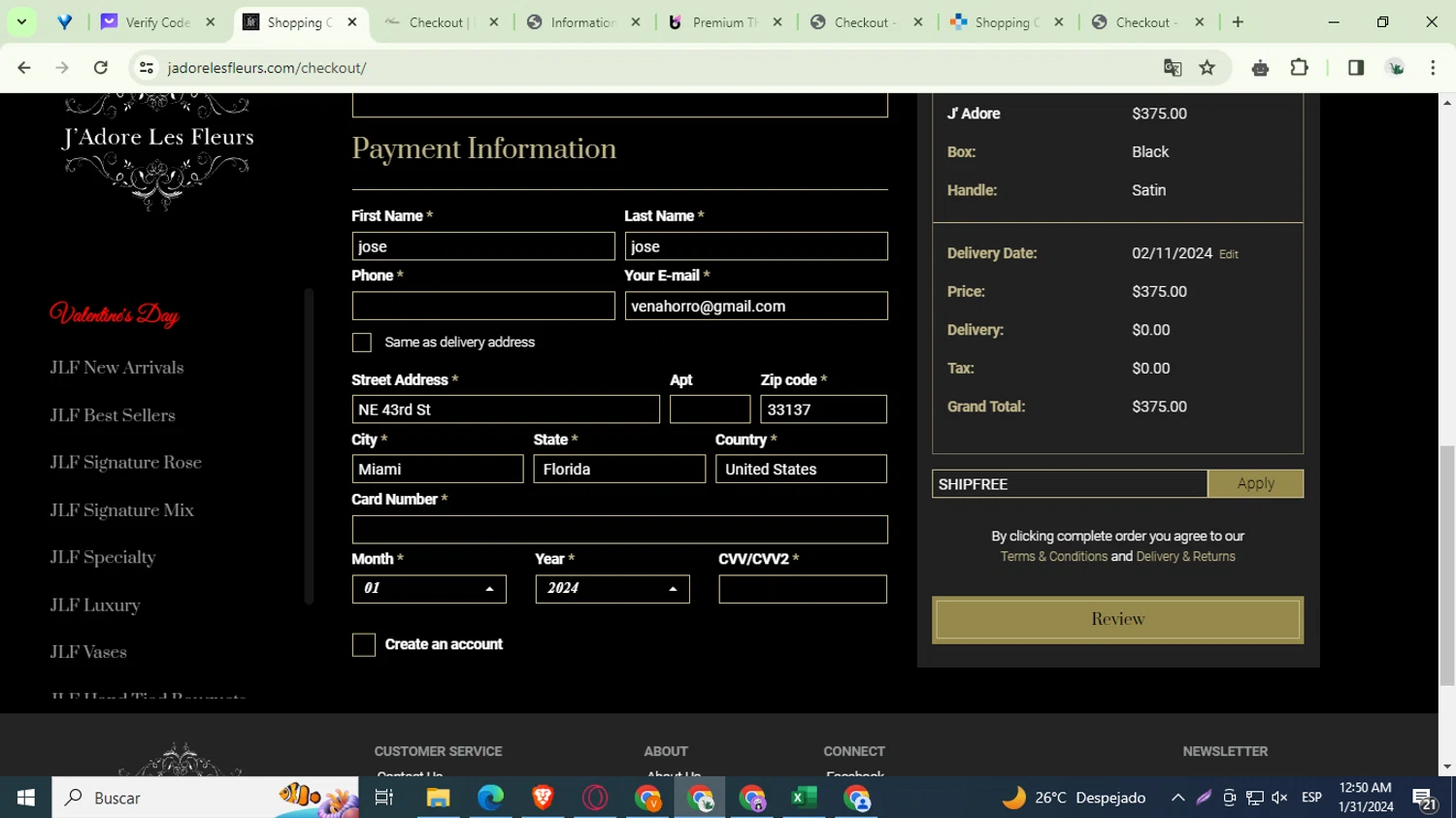Click the Card Number field
1456x818 pixels.
pyautogui.click(x=620, y=530)
